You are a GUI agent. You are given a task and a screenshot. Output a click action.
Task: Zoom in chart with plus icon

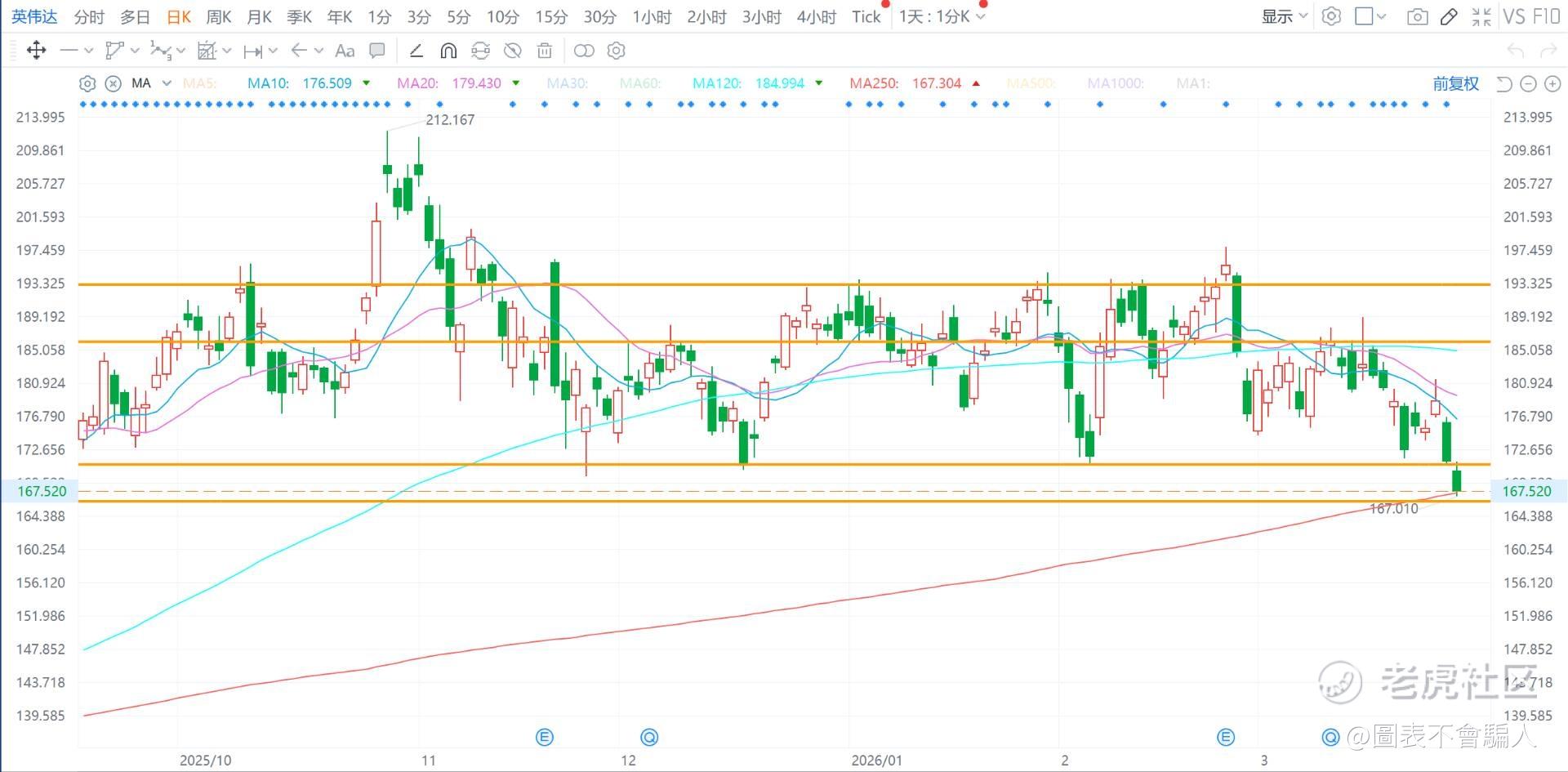[1552, 83]
